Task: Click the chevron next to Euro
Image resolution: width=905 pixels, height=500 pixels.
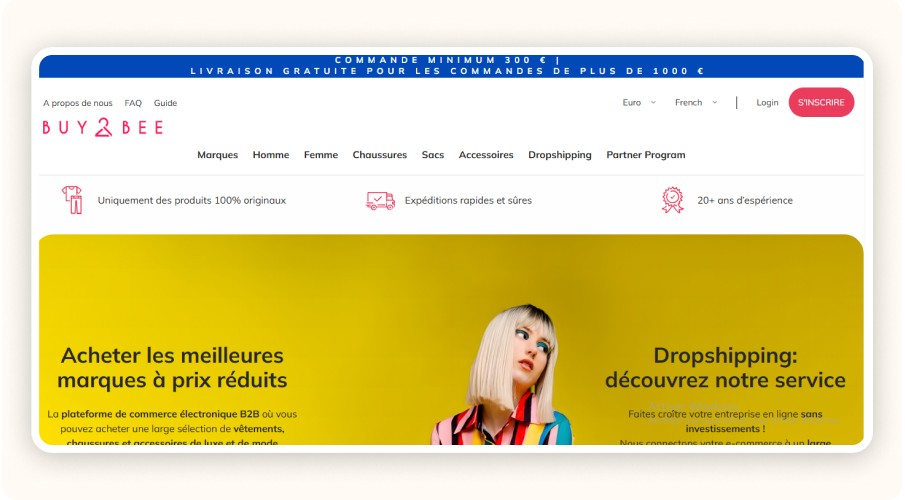Action: coord(653,102)
